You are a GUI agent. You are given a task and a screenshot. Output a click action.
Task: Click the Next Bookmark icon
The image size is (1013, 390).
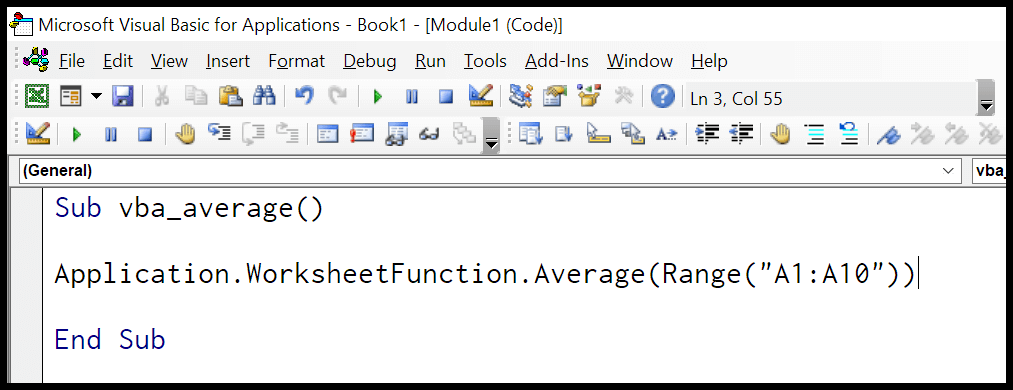coord(922,134)
